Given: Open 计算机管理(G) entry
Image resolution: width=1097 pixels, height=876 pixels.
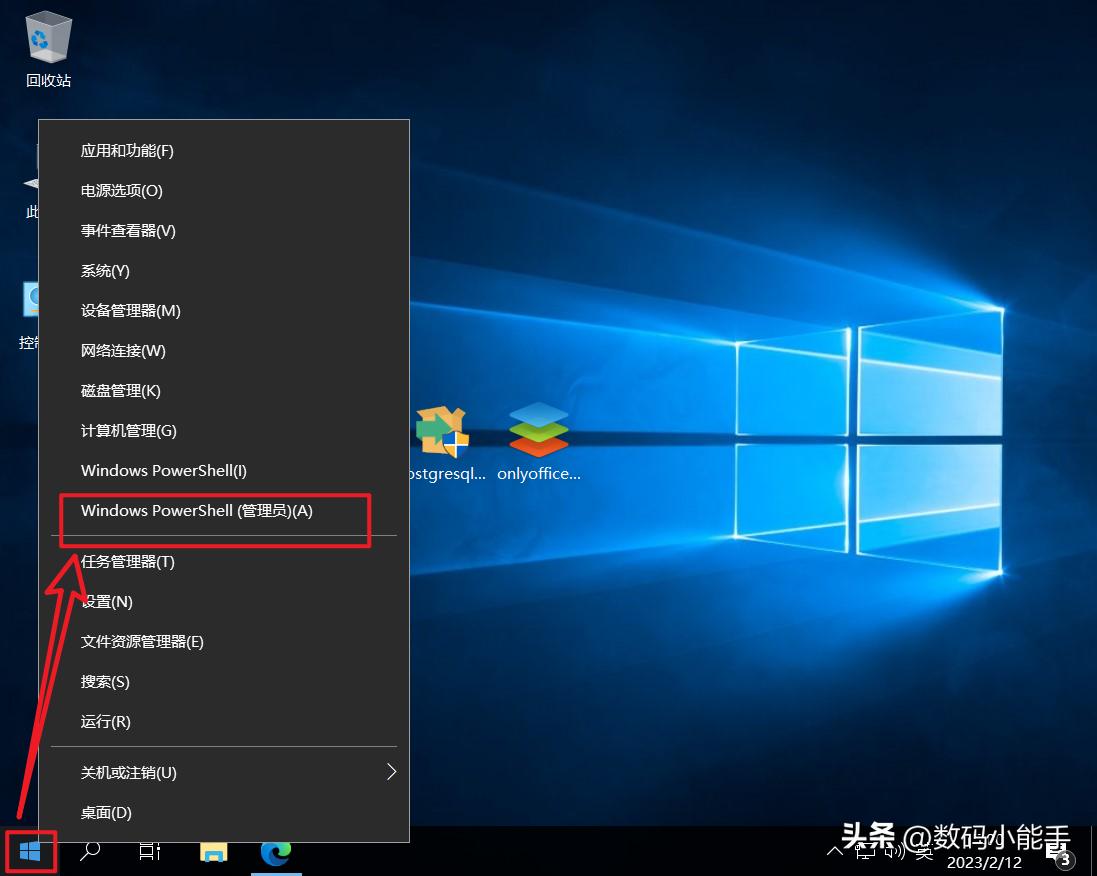Looking at the screenshot, I should [x=224, y=430].
